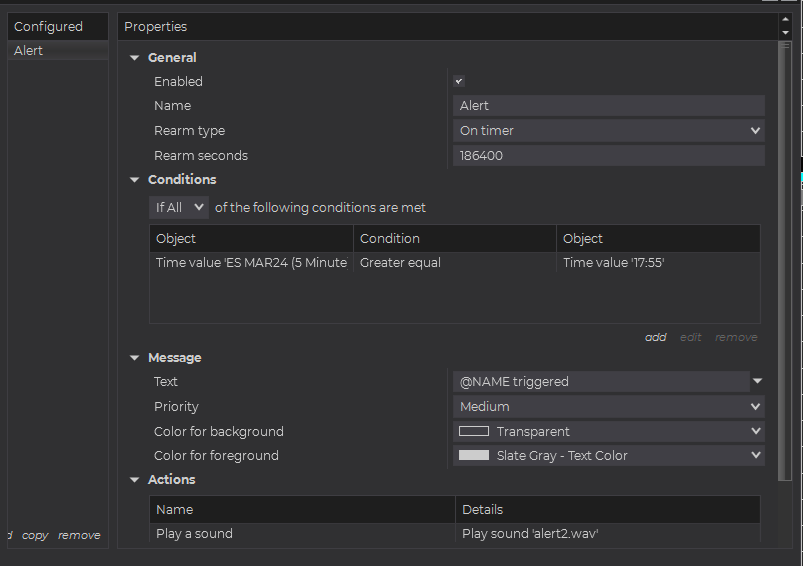Click the add condition link
The width and height of the screenshot is (803, 566).
click(655, 337)
